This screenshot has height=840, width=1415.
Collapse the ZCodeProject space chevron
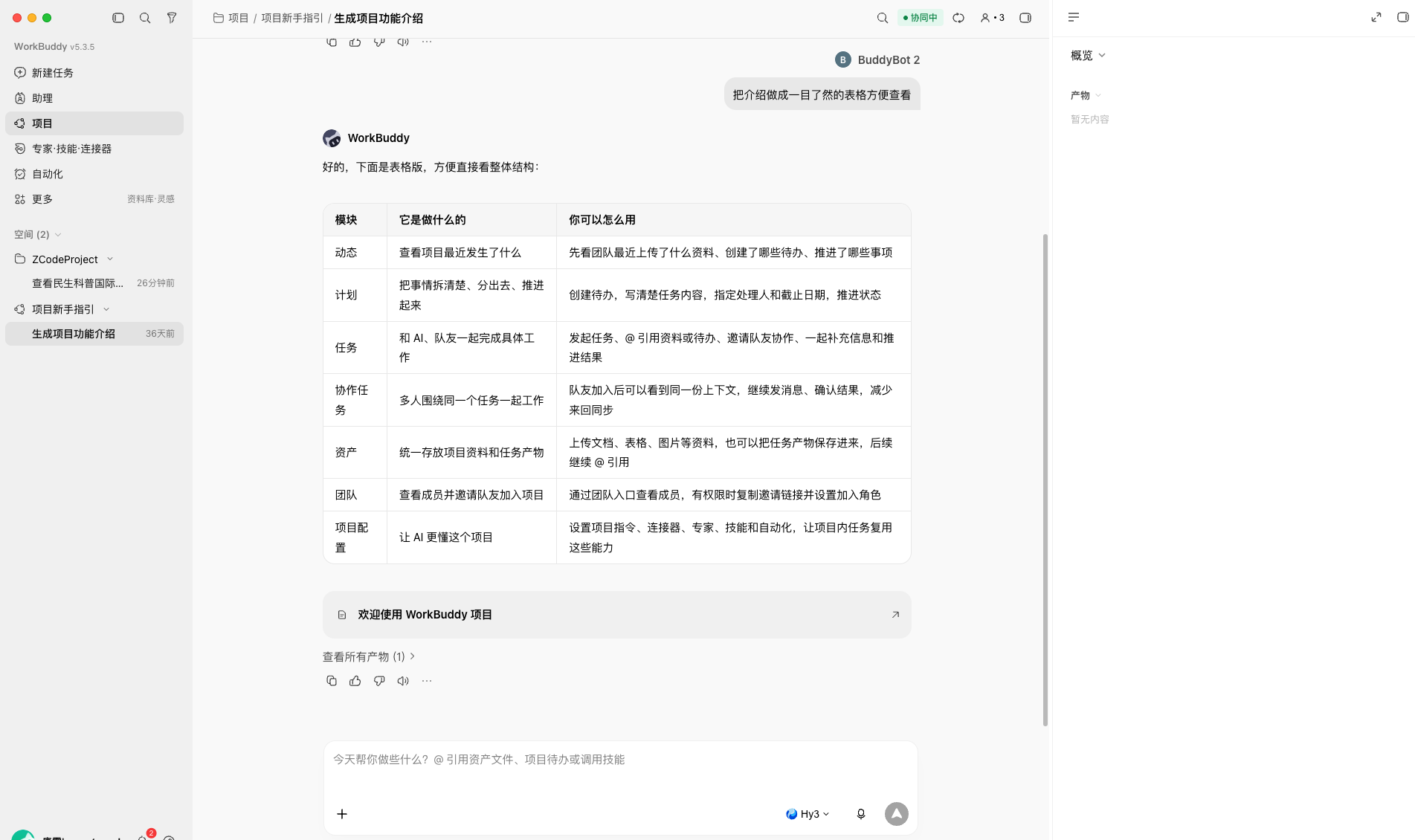pos(110,259)
